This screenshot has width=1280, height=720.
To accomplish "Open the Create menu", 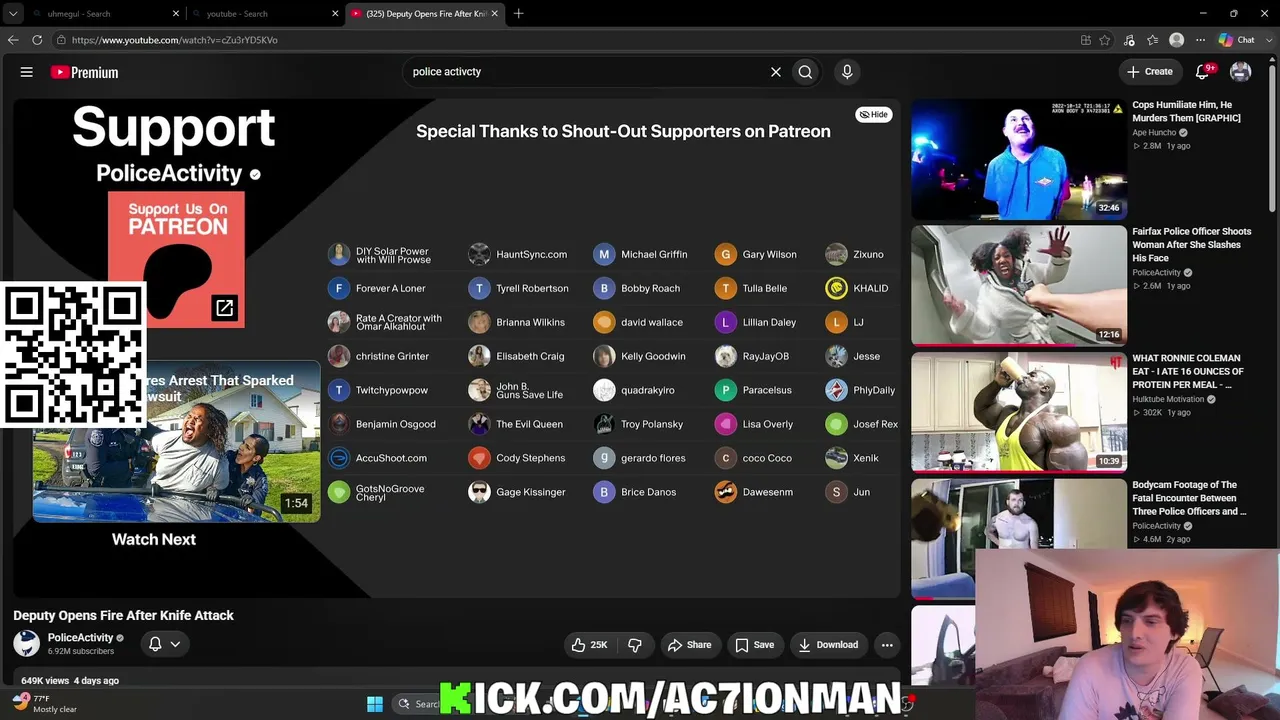I will pos(1150,72).
